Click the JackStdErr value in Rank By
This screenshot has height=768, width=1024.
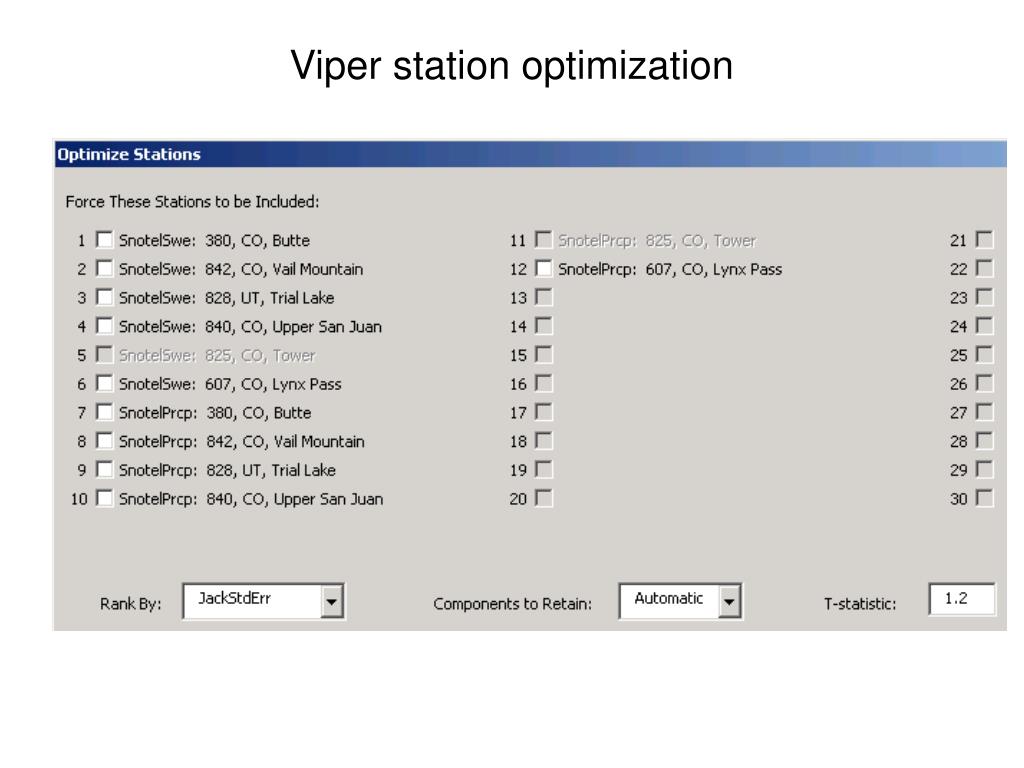tap(234, 599)
